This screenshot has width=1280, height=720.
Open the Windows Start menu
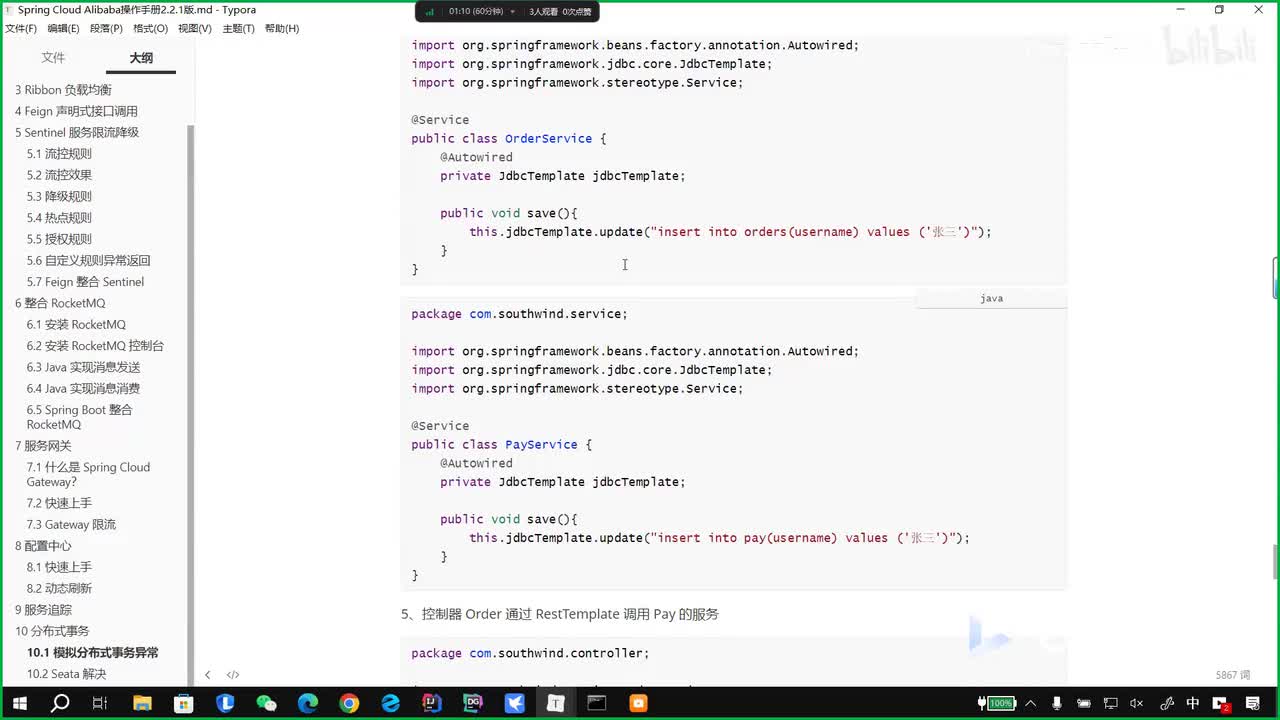tap(19, 703)
